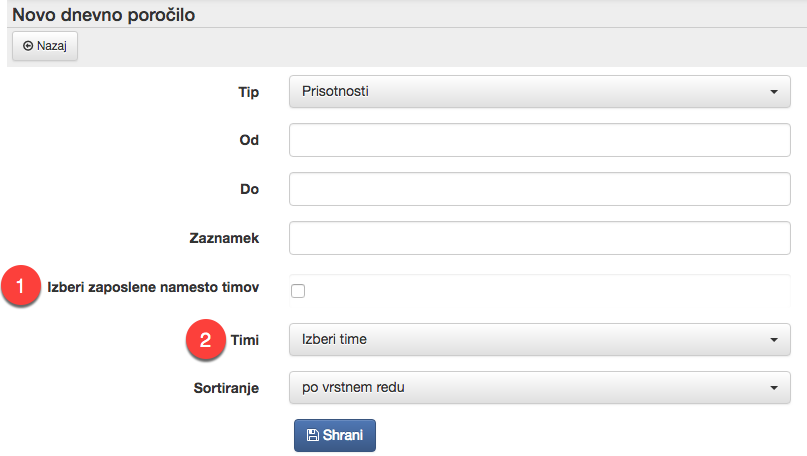The height and width of the screenshot is (456, 807).
Task: Open the Sortiranje dropdown
Action: (x=539, y=387)
